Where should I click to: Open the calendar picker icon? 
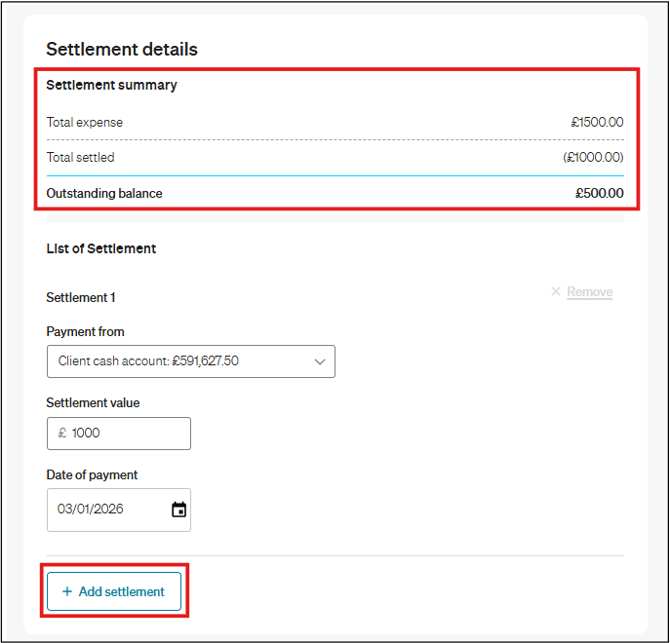tap(179, 510)
